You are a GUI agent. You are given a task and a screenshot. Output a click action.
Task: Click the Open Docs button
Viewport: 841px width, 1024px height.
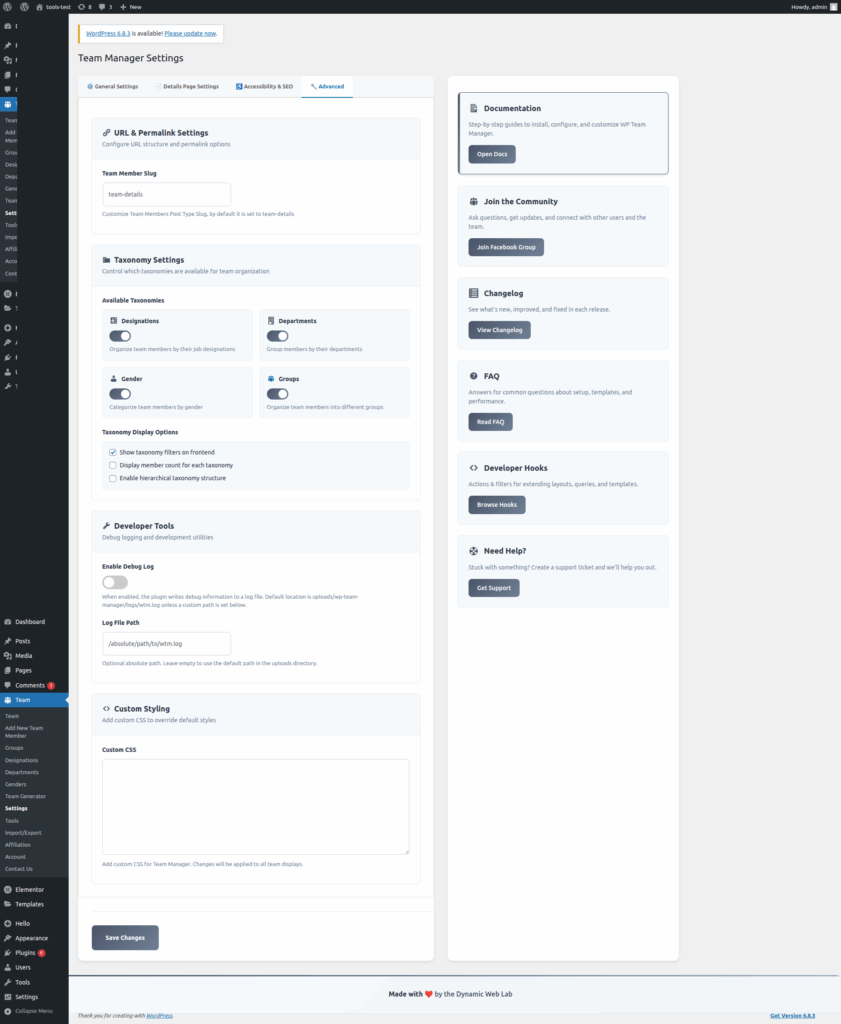click(x=491, y=154)
